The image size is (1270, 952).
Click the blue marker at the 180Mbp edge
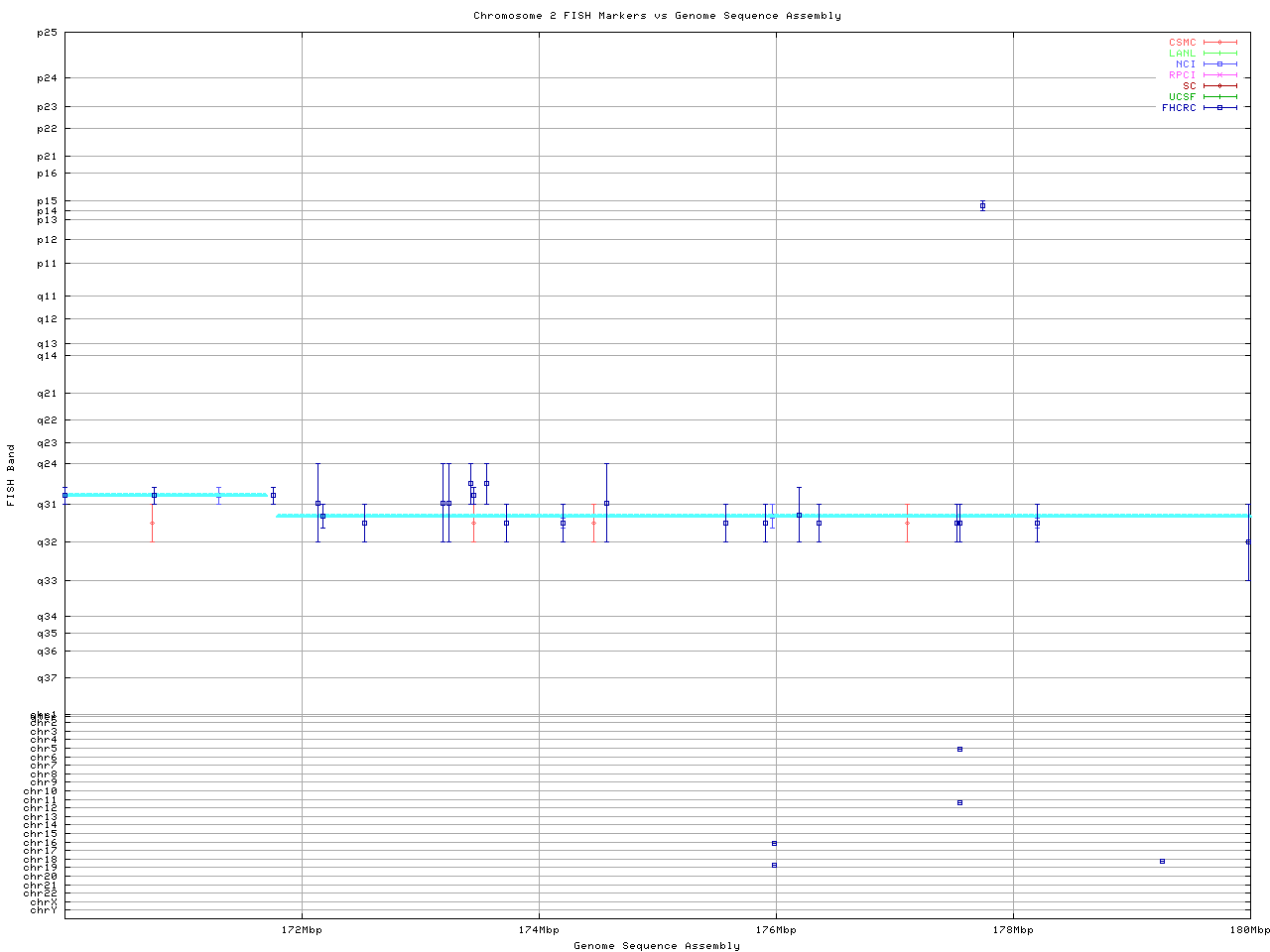point(1248,541)
